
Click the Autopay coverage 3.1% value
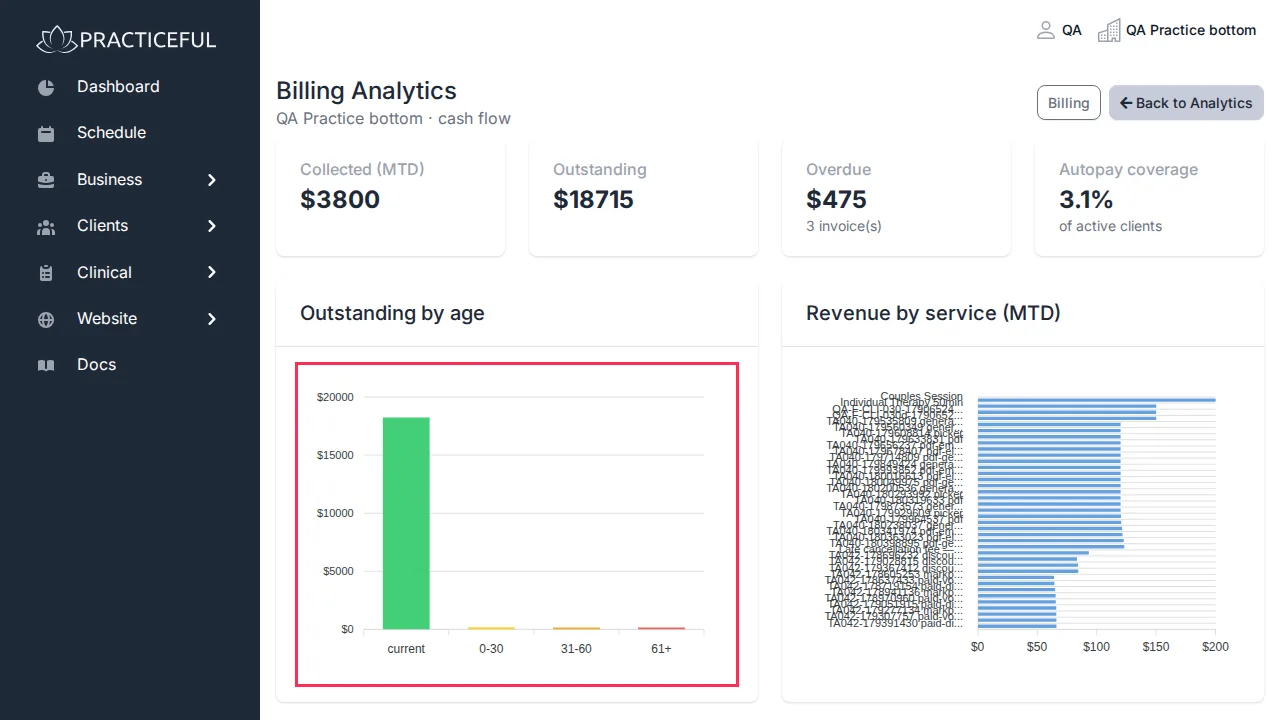tap(1086, 199)
